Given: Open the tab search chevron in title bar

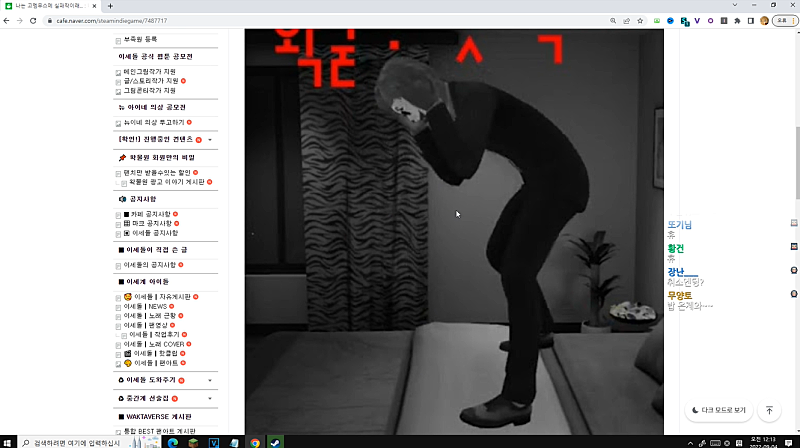Looking at the screenshot, I should [x=735, y=5].
